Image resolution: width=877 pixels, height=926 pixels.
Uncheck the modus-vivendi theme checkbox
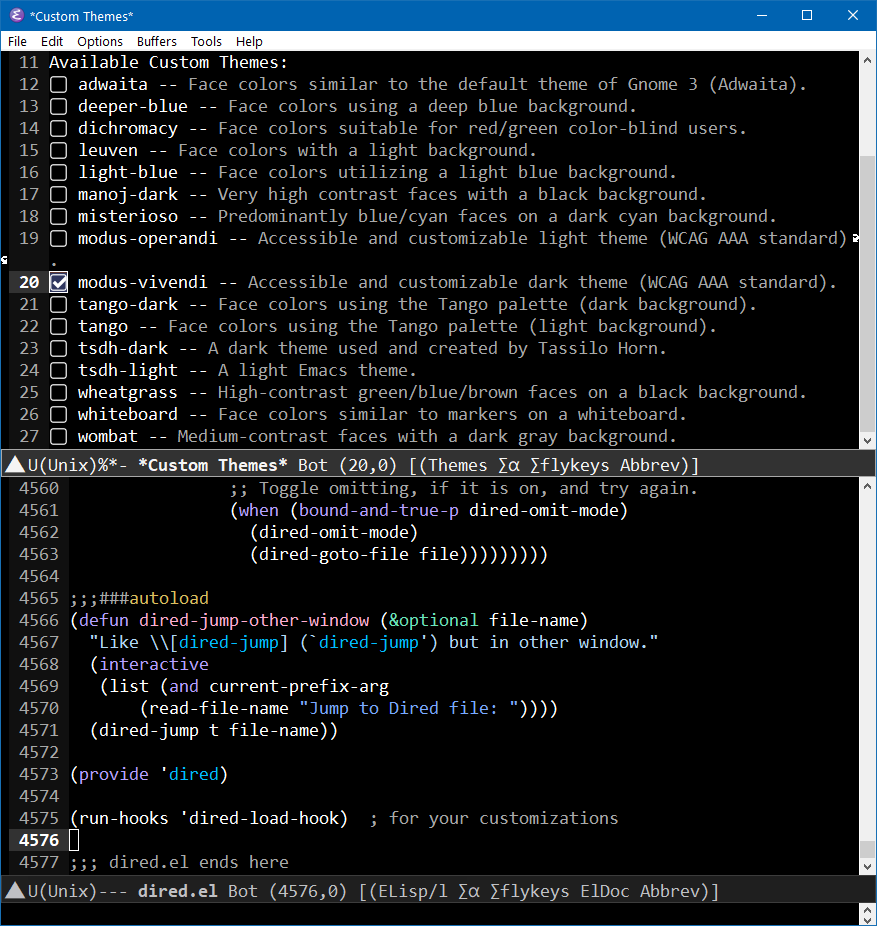[58, 282]
